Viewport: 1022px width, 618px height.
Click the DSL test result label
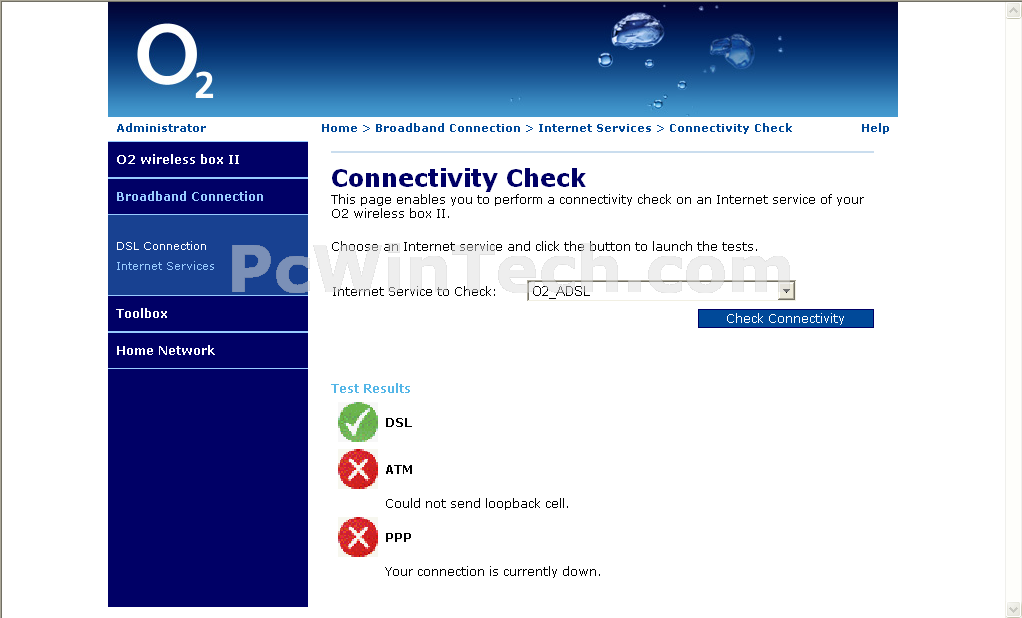click(398, 422)
